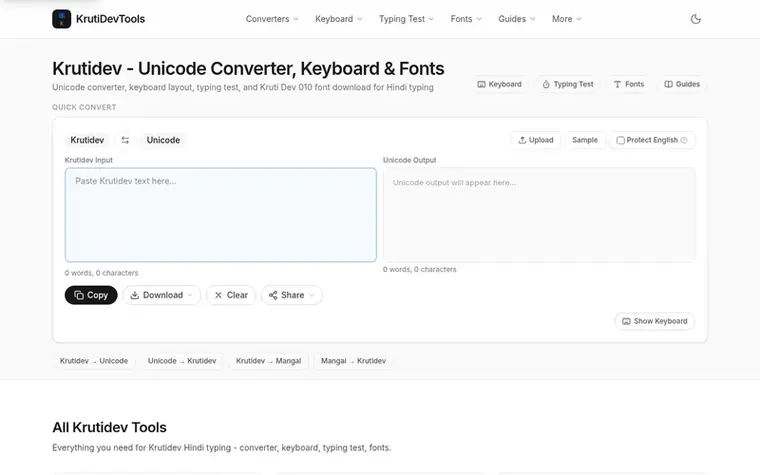The height and width of the screenshot is (475, 760).
Task: Choose Unicode → Krutidev converter chip
Action: click(182, 361)
